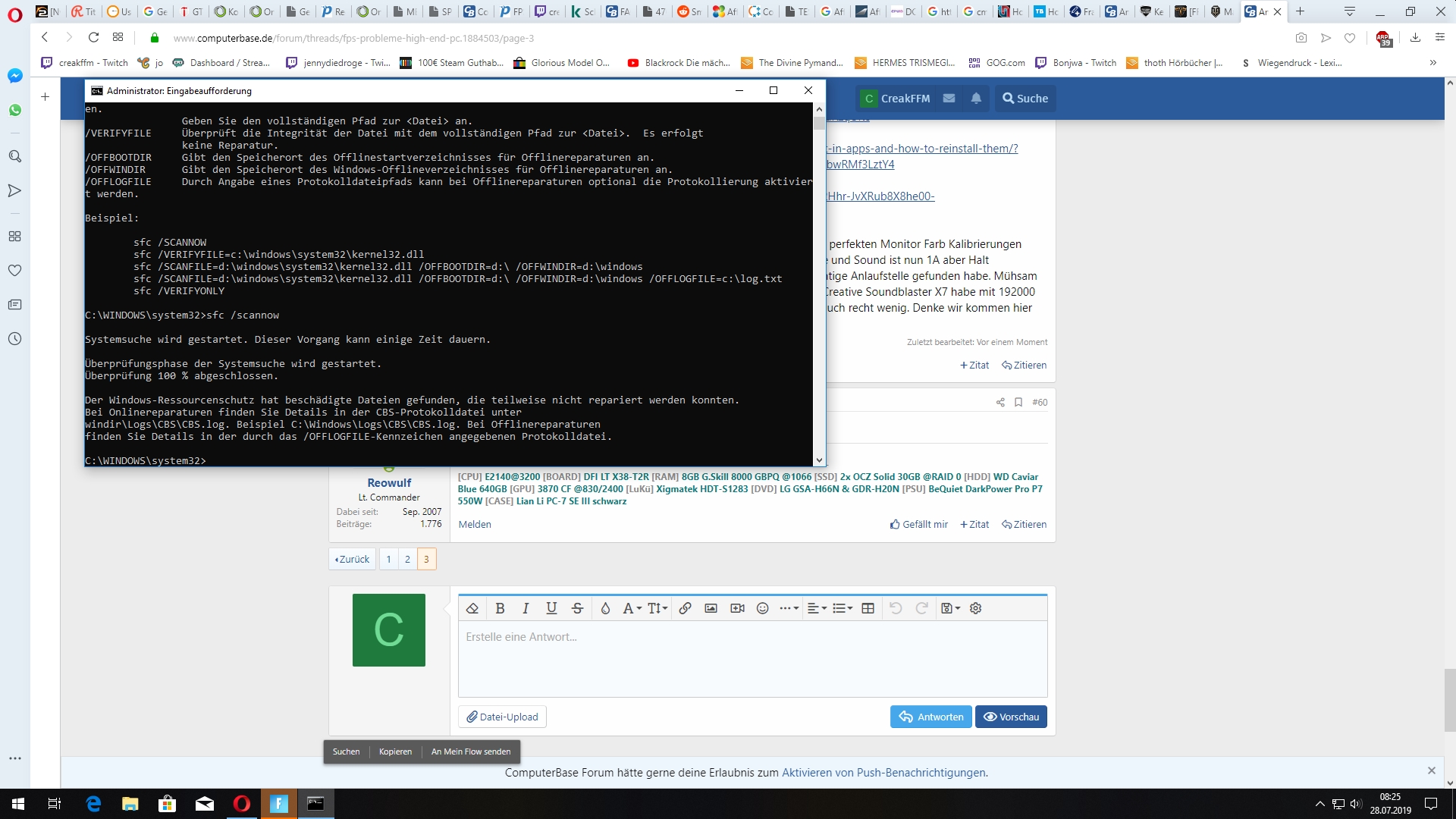
Task: Select Kopieren in the popup menu
Action: [x=395, y=752]
